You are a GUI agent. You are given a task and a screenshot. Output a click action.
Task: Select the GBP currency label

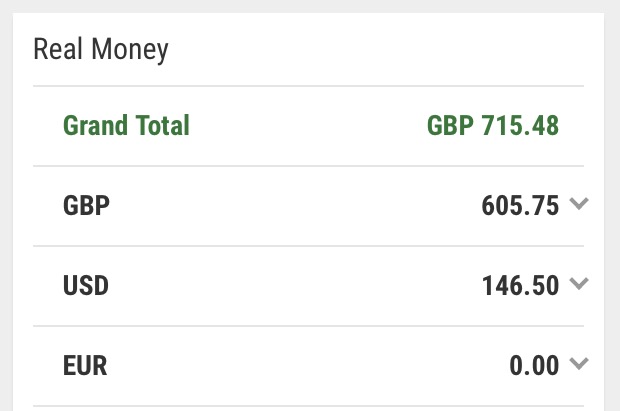coord(86,206)
